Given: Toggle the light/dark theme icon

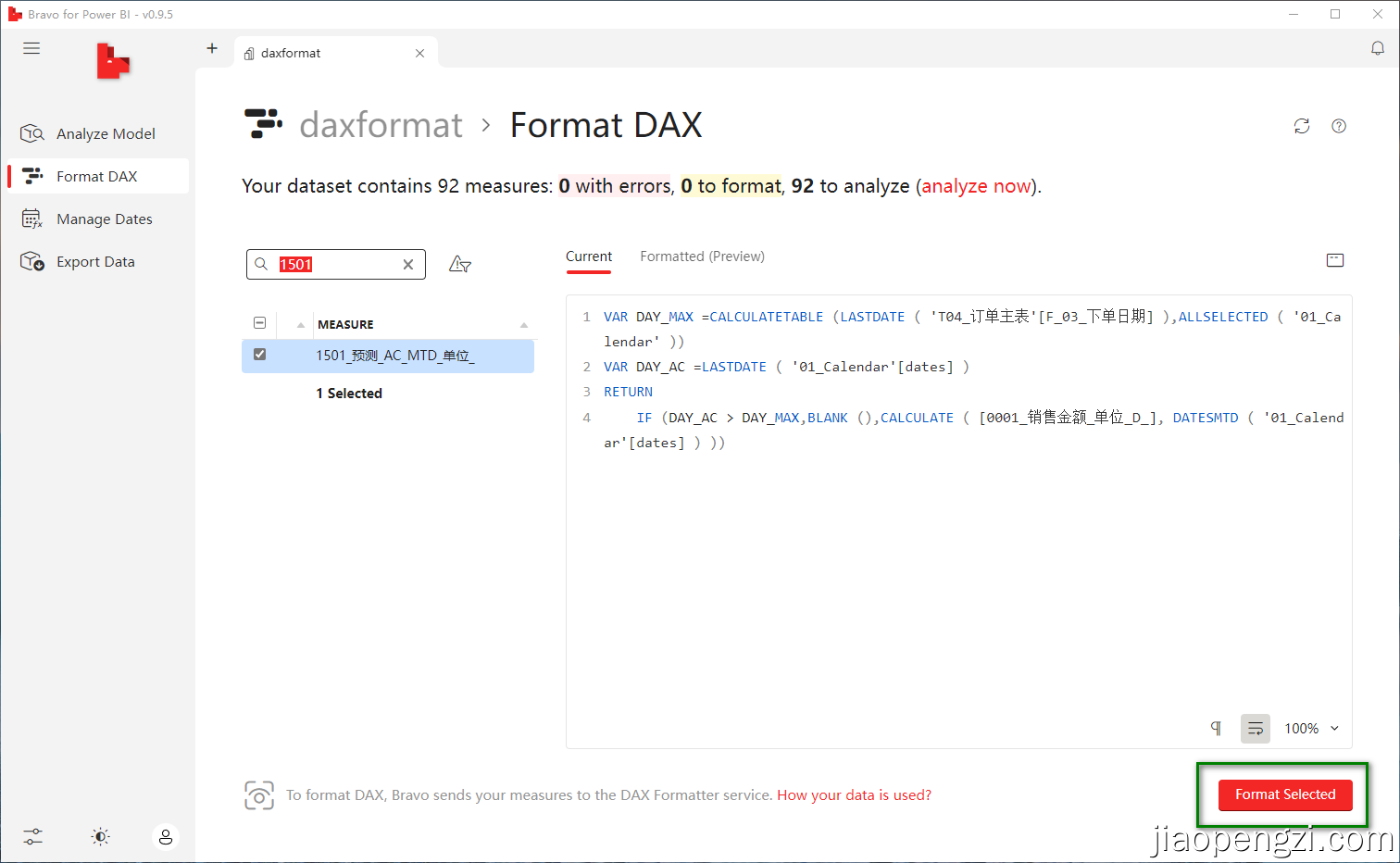Looking at the screenshot, I should coord(100,837).
